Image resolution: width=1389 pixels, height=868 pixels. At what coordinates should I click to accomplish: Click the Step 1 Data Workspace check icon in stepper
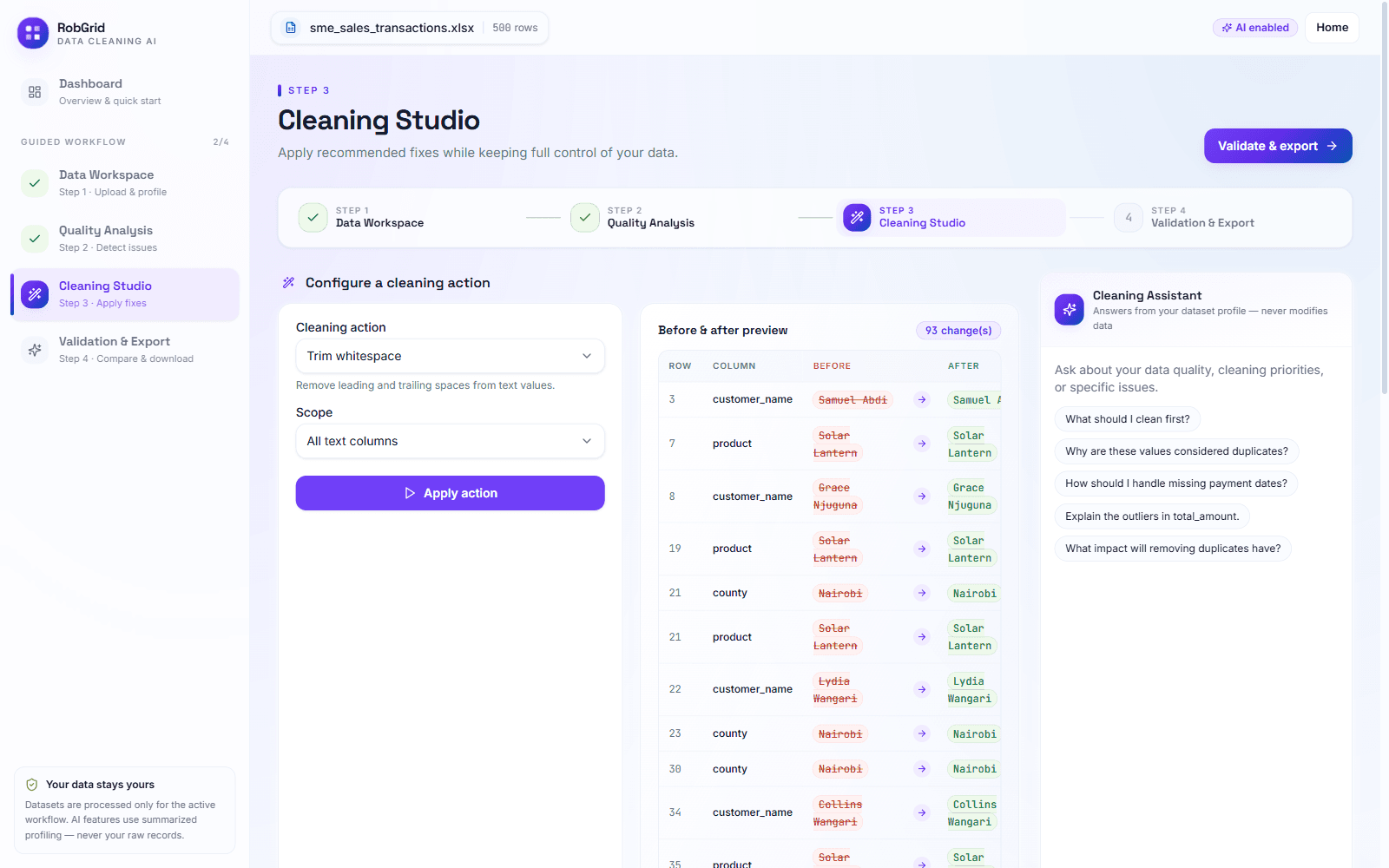(x=313, y=218)
